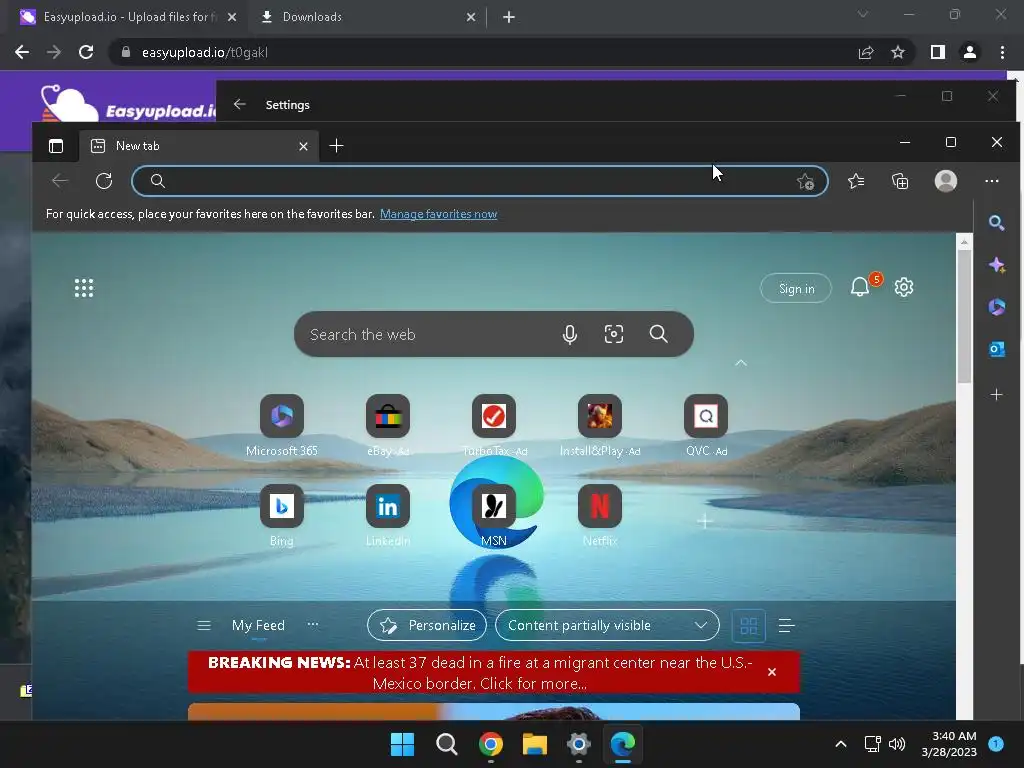Open Edge profile avatar

click(946, 181)
